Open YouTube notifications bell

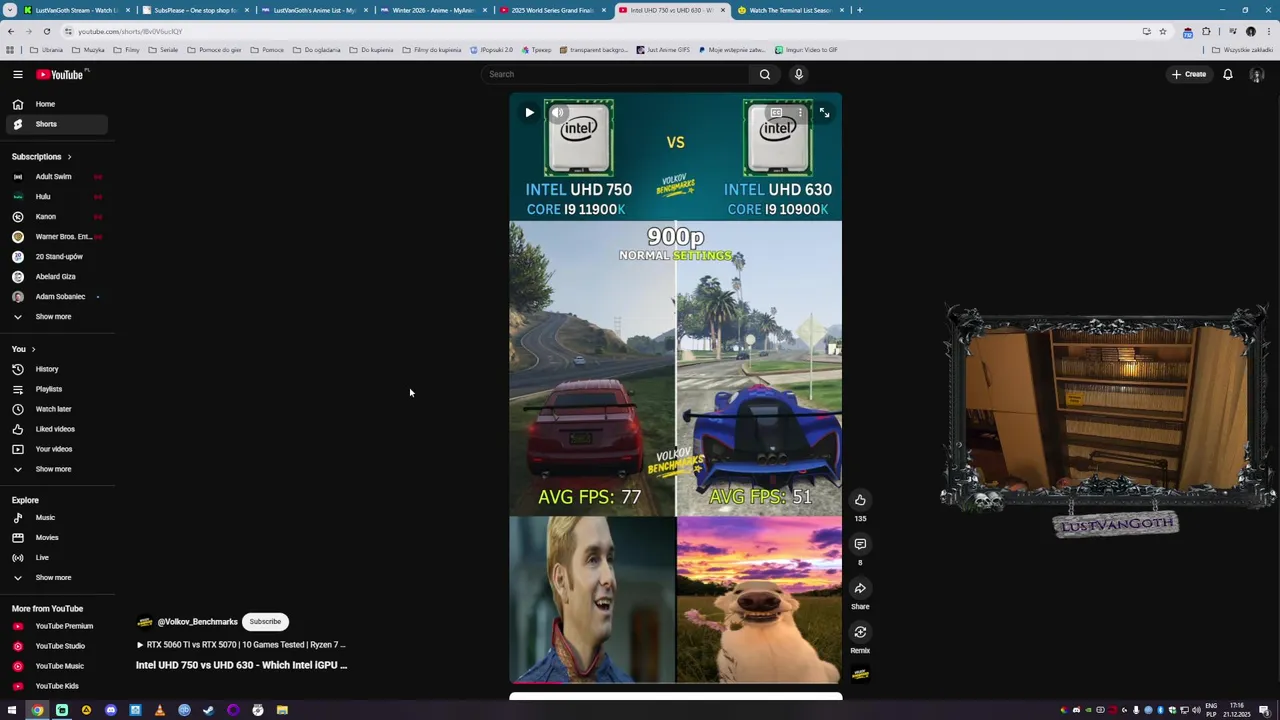point(1228,74)
